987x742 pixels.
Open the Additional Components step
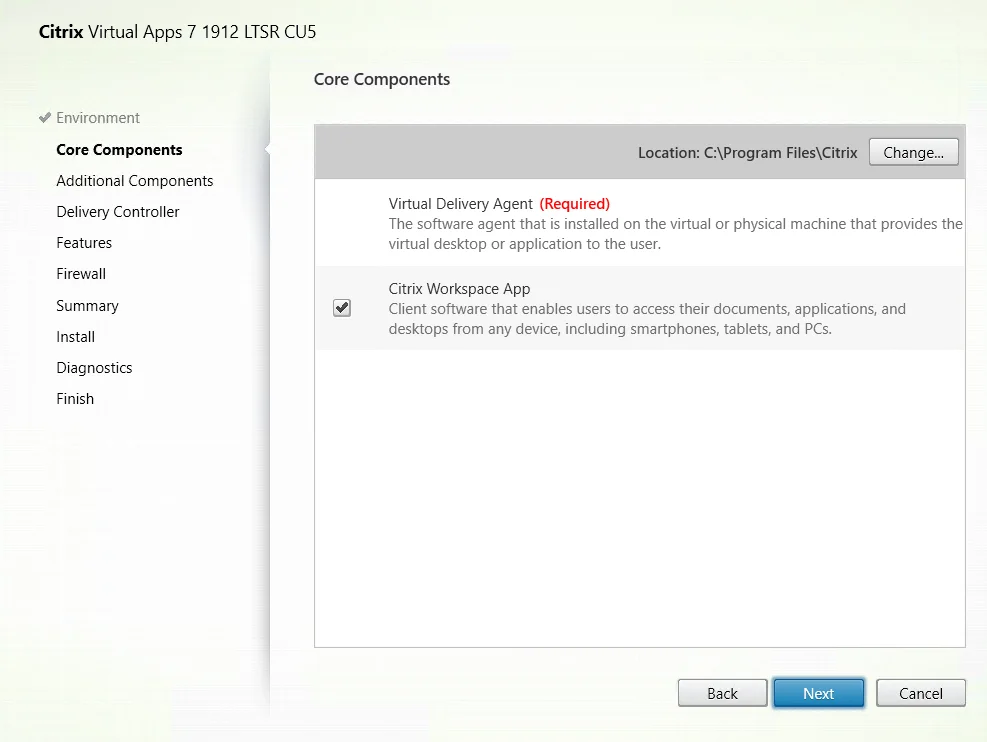(x=135, y=181)
